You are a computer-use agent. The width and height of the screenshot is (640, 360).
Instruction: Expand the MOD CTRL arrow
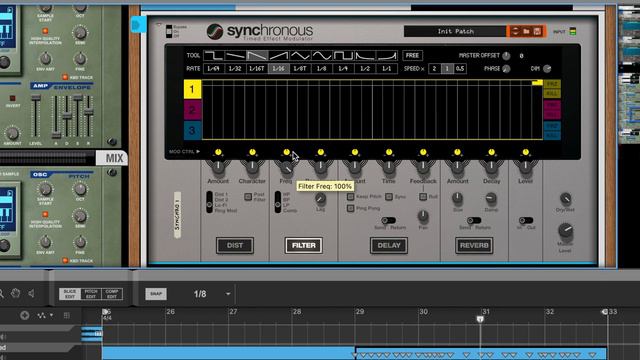[x=198, y=151]
